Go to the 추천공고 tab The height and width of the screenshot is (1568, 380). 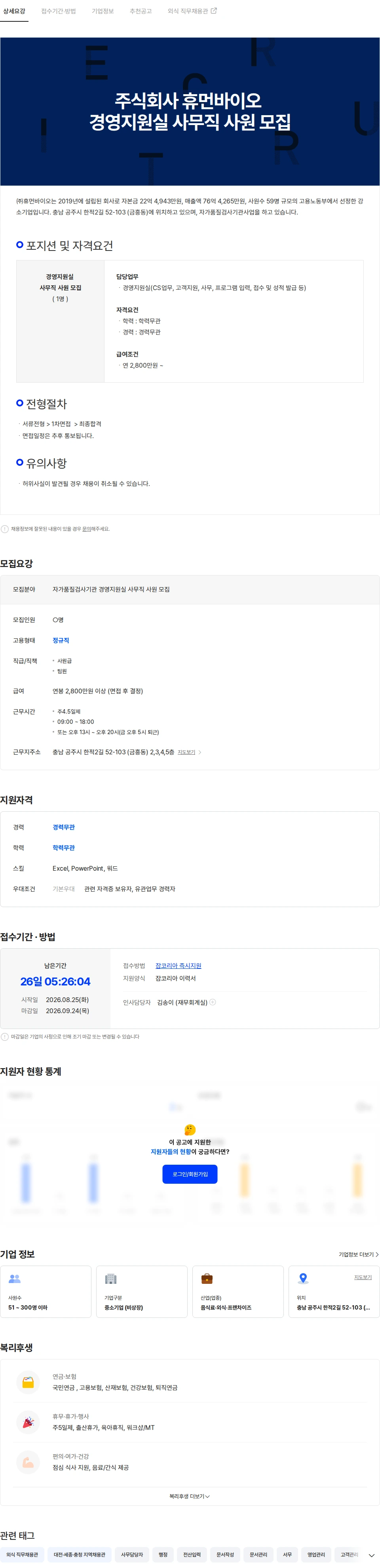(141, 11)
